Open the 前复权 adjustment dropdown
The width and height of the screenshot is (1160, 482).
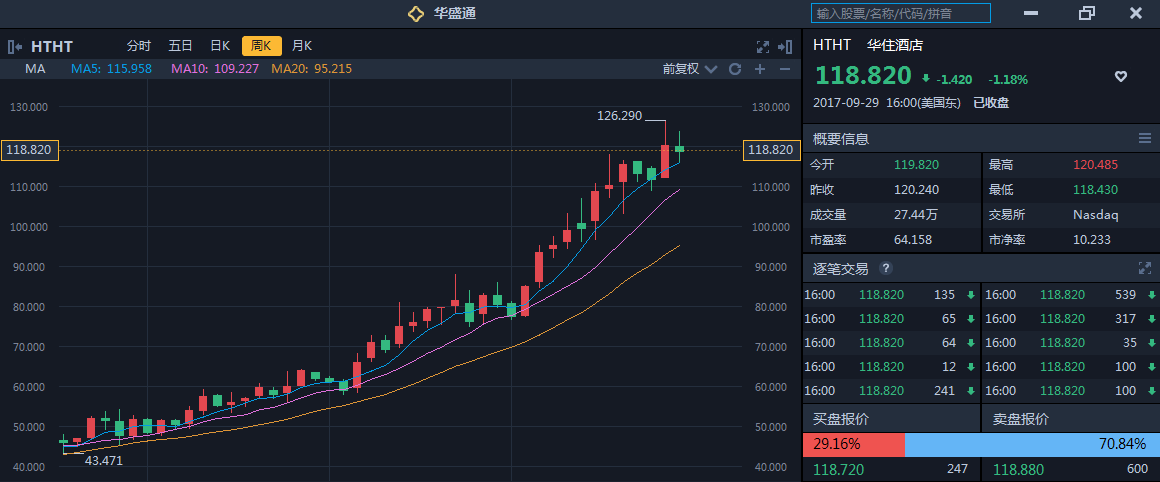pos(690,69)
